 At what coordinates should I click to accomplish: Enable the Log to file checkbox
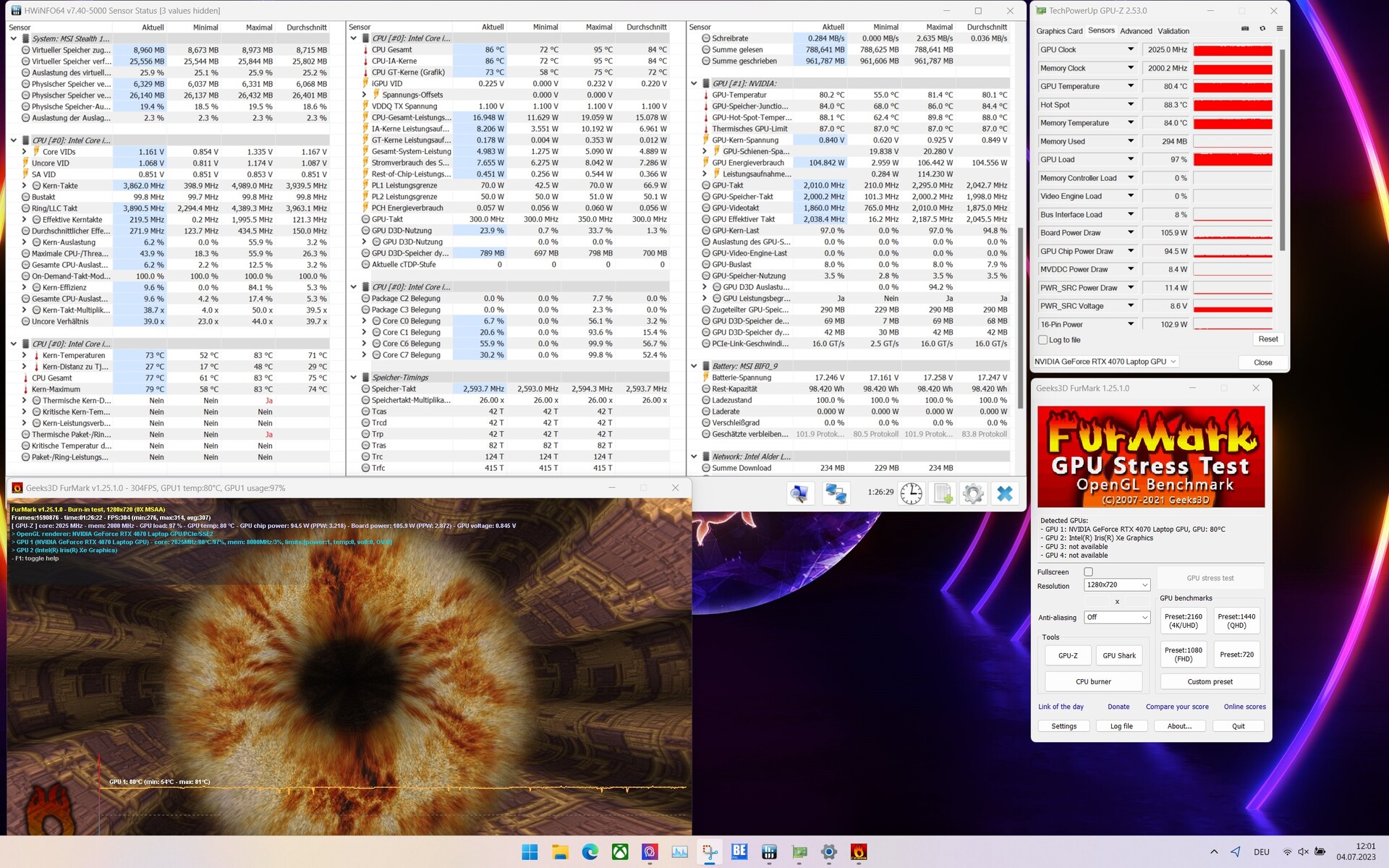click(x=1043, y=340)
